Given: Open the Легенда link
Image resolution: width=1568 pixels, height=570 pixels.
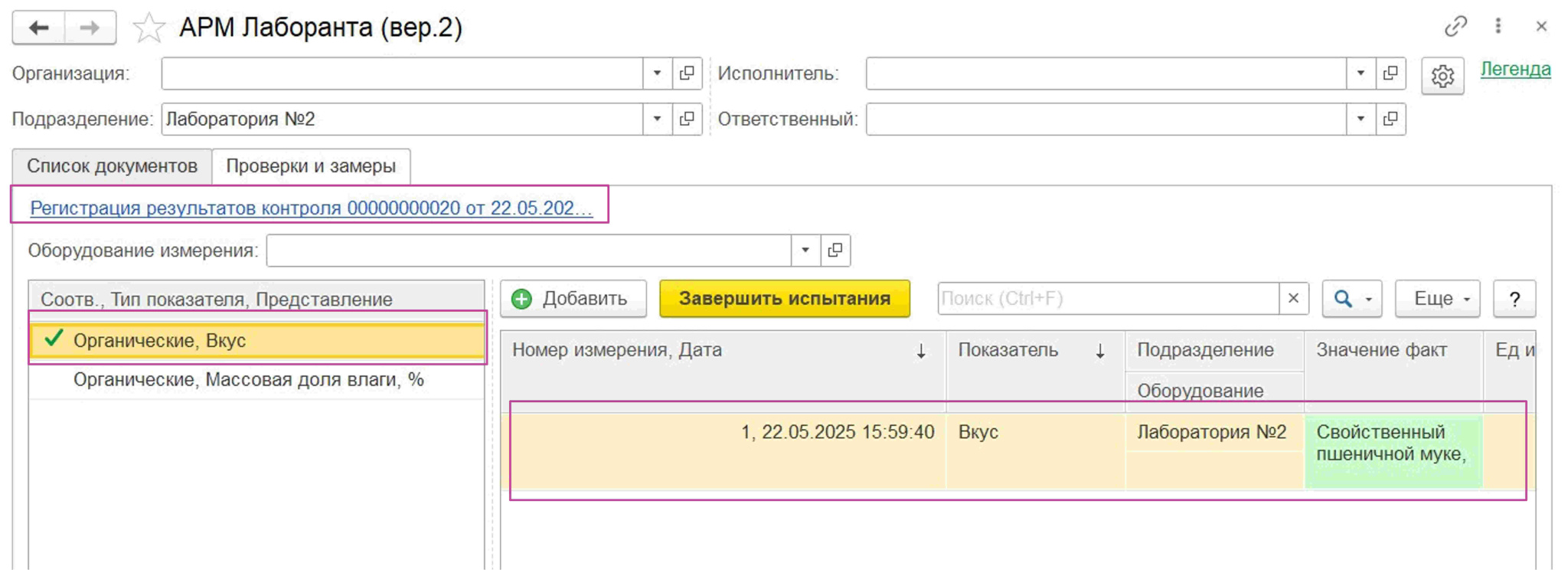Looking at the screenshot, I should point(1515,69).
